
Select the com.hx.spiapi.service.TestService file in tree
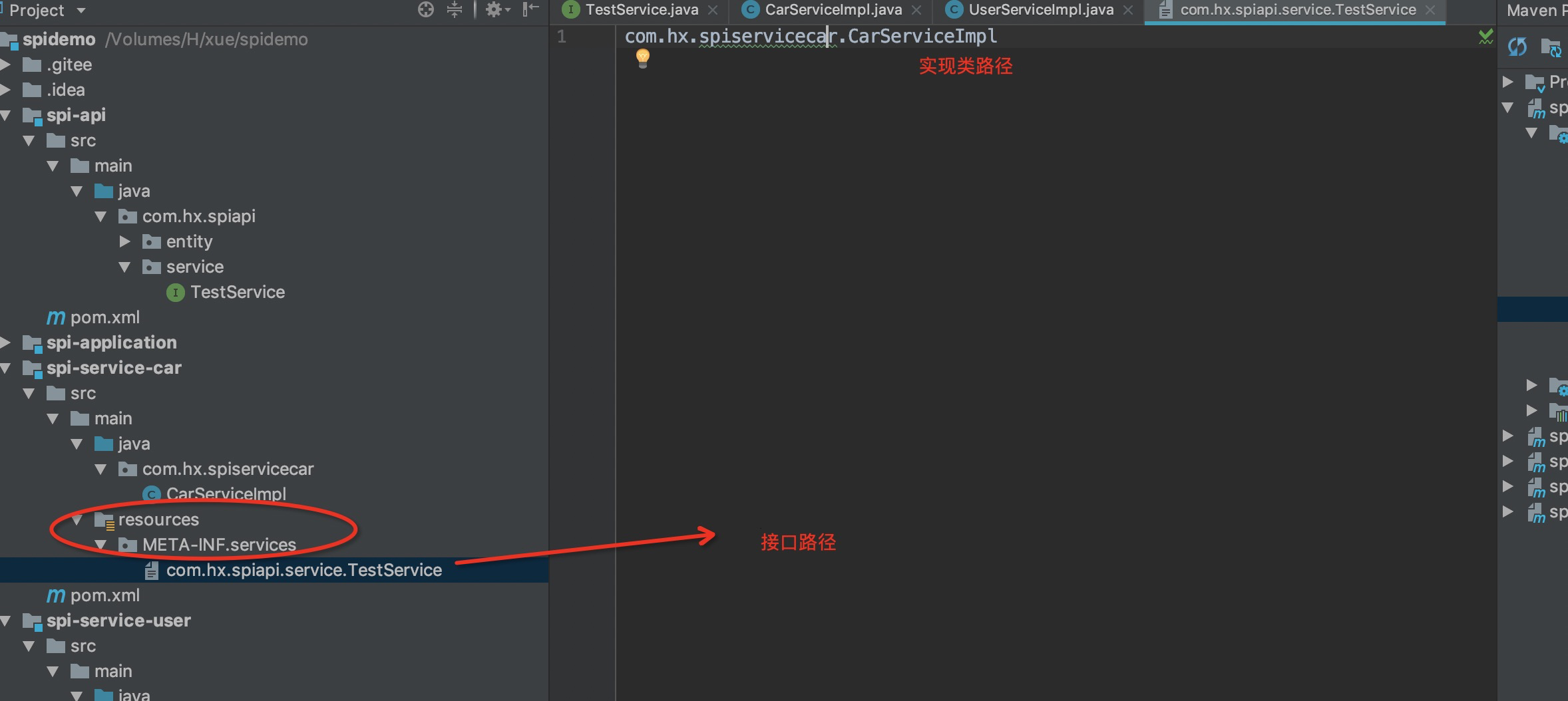[x=304, y=570]
